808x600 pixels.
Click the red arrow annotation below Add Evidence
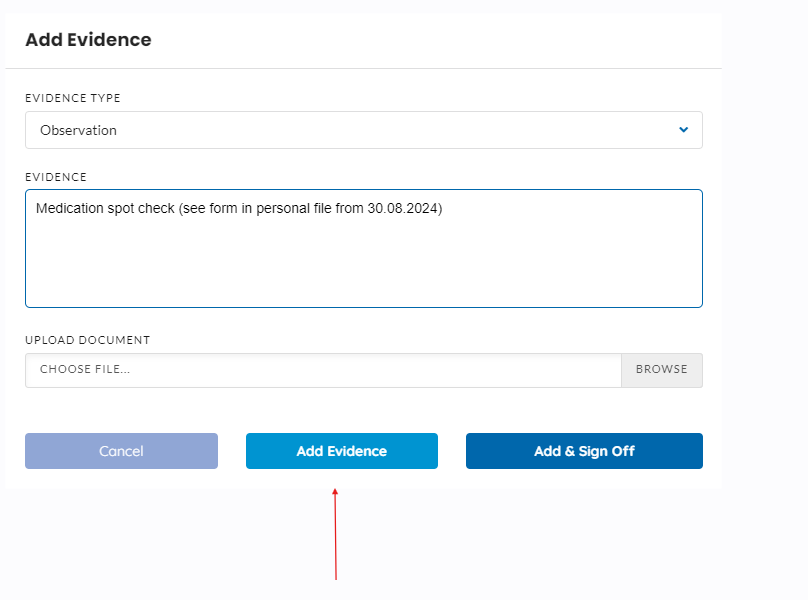pos(335,535)
